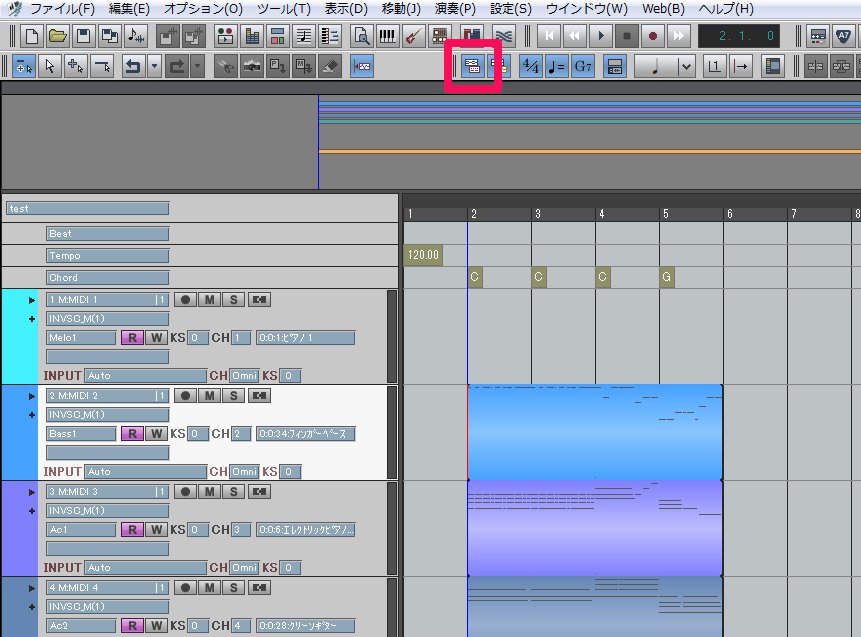Click the magnifier page search icon
The height and width of the screenshot is (637, 861).
361,36
